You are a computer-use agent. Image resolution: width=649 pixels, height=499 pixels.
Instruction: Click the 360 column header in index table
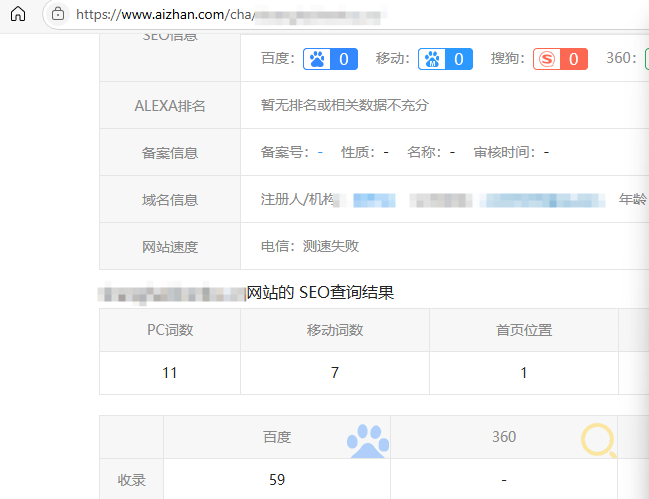pyautogui.click(x=504, y=437)
